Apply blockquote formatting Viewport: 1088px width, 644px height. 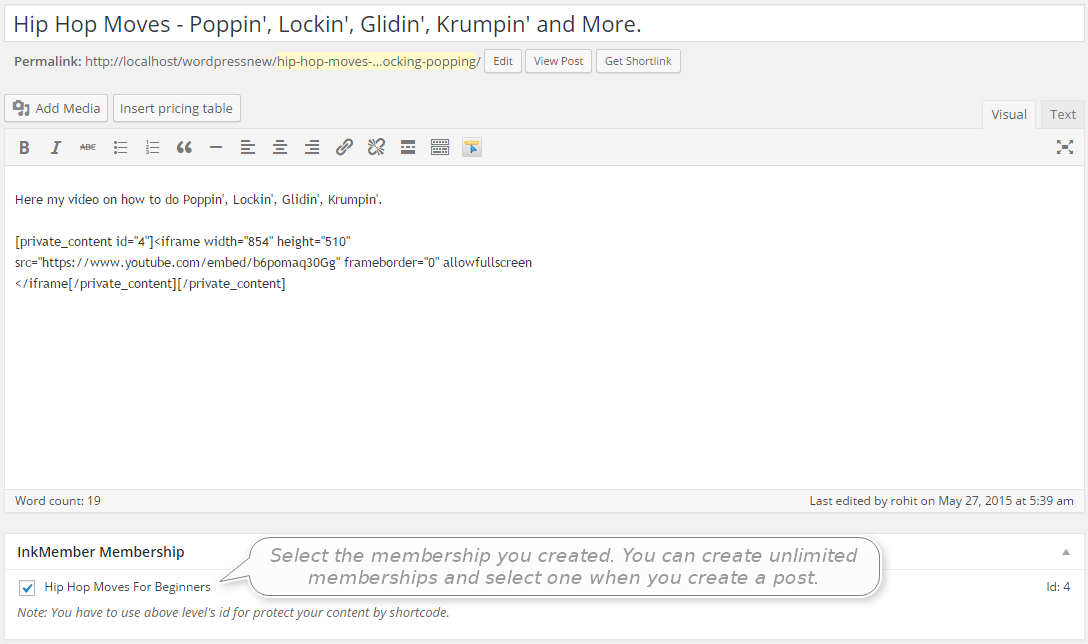click(184, 147)
